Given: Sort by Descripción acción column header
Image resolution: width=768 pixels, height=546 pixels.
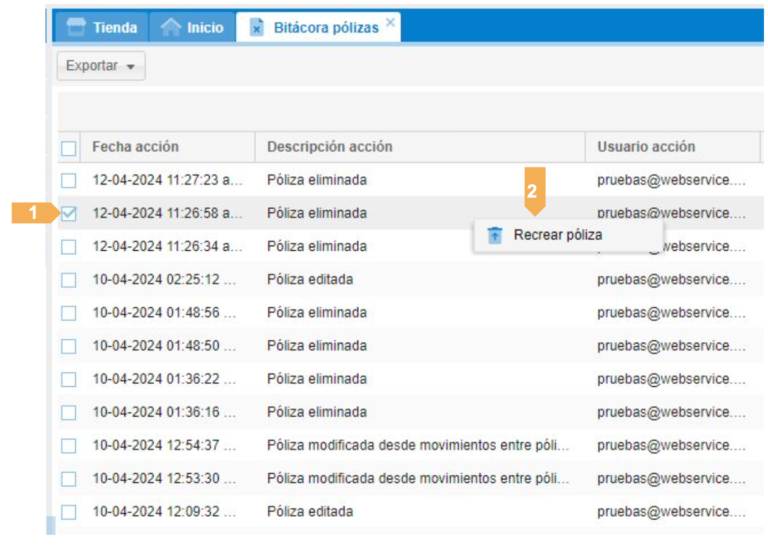Looking at the screenshot, I should point(329,147).
